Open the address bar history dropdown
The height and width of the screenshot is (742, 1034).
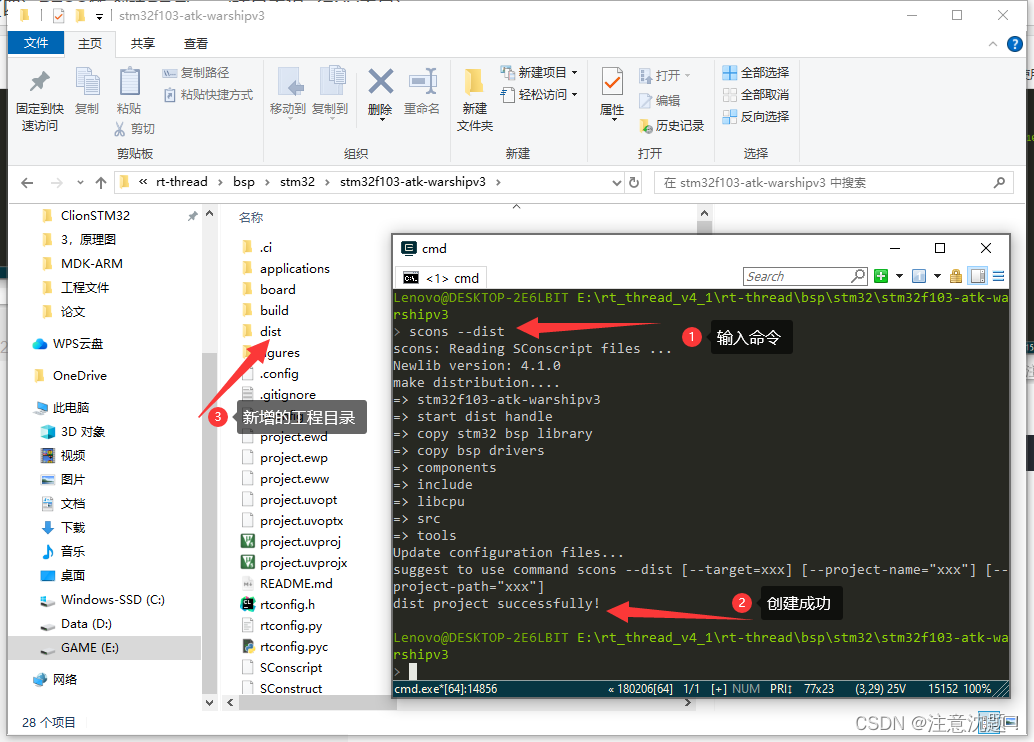[616, 183]
